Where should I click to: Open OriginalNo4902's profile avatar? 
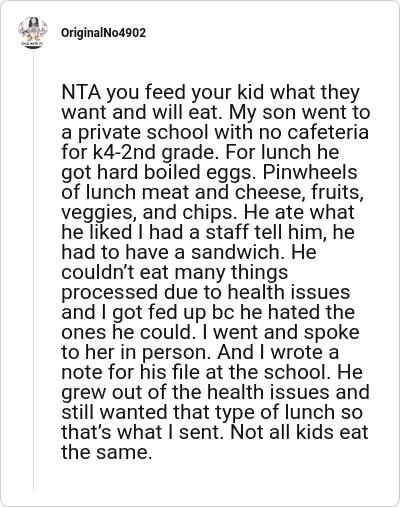(x=33, y=32)
